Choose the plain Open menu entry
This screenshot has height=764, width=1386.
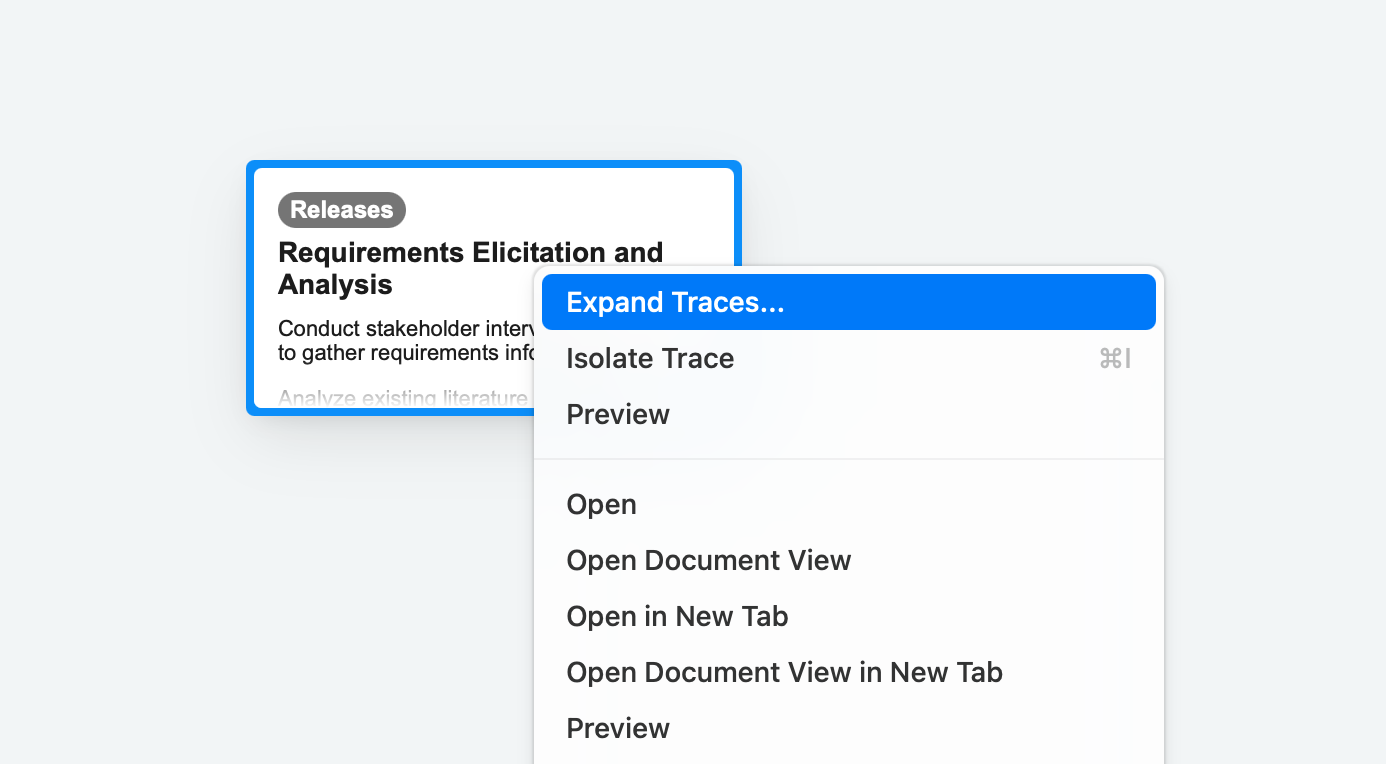click(601, 504)
